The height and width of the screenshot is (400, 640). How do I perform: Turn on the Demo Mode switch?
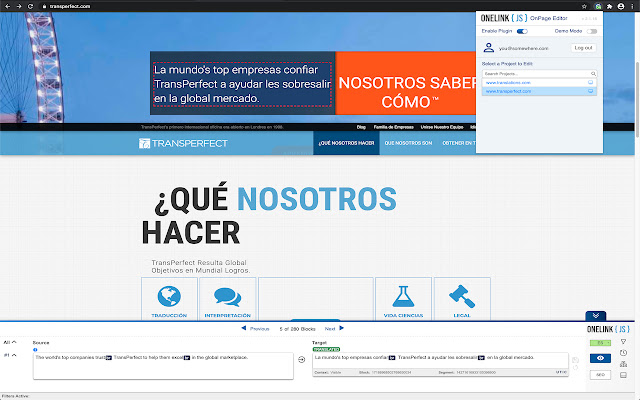[x=592, y=31]
